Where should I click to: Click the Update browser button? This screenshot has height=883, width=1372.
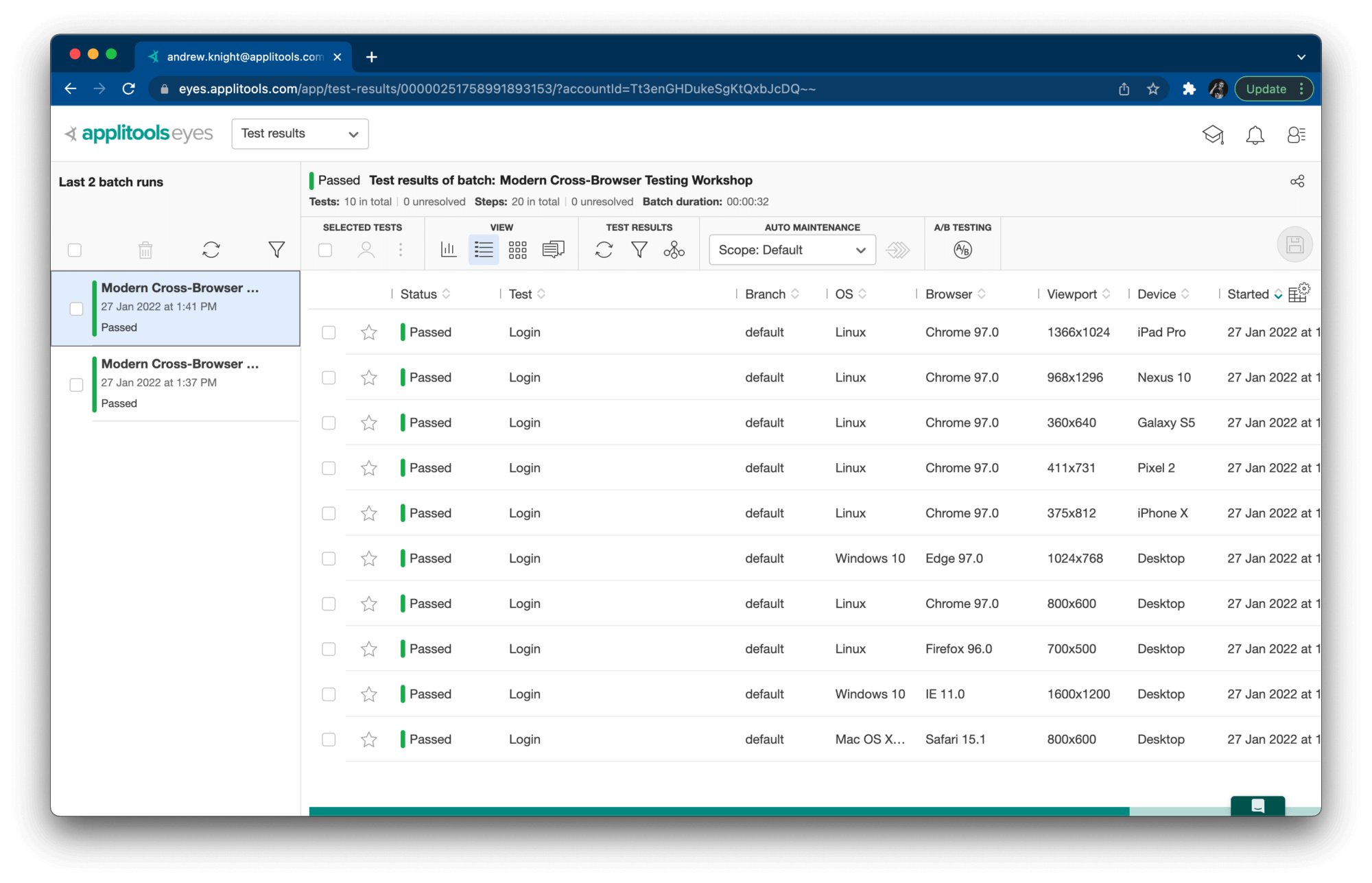click(x=1268, y=89)
